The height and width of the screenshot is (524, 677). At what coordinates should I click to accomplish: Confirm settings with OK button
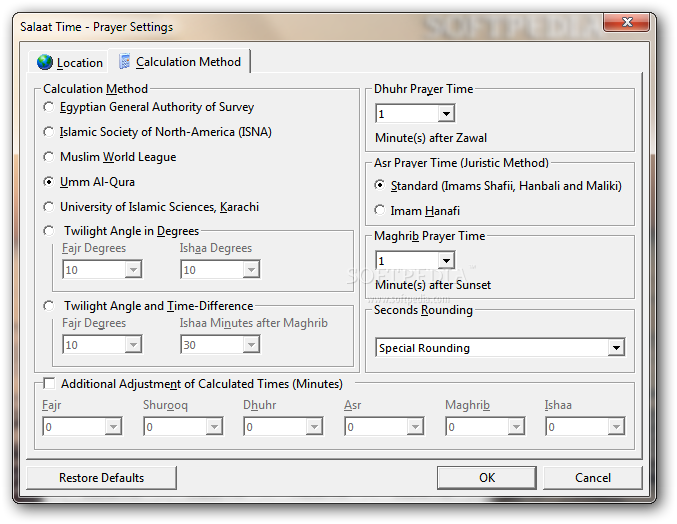click(x=487, y=478)
